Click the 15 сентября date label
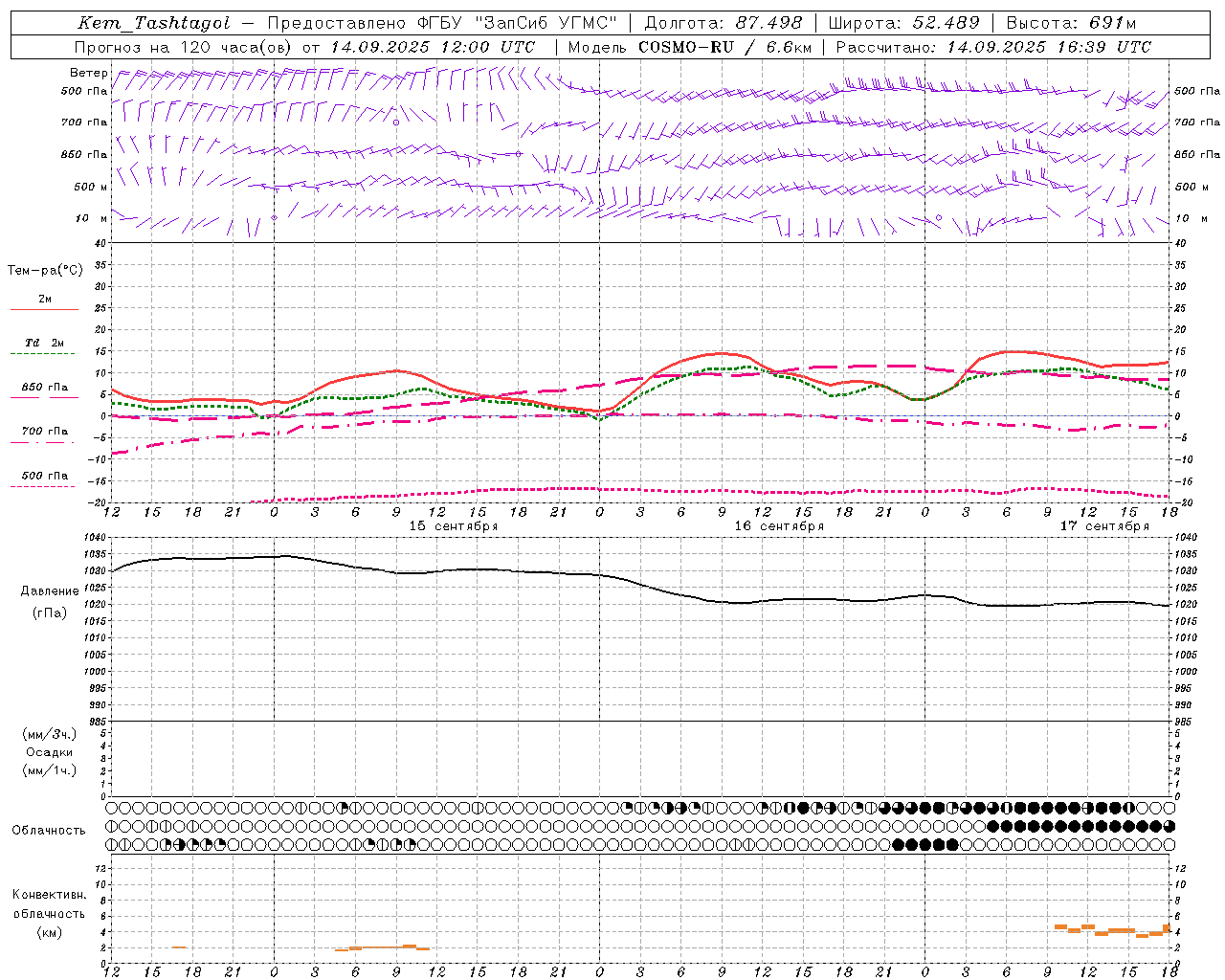 pyautogui.click(x=454, y=526)
